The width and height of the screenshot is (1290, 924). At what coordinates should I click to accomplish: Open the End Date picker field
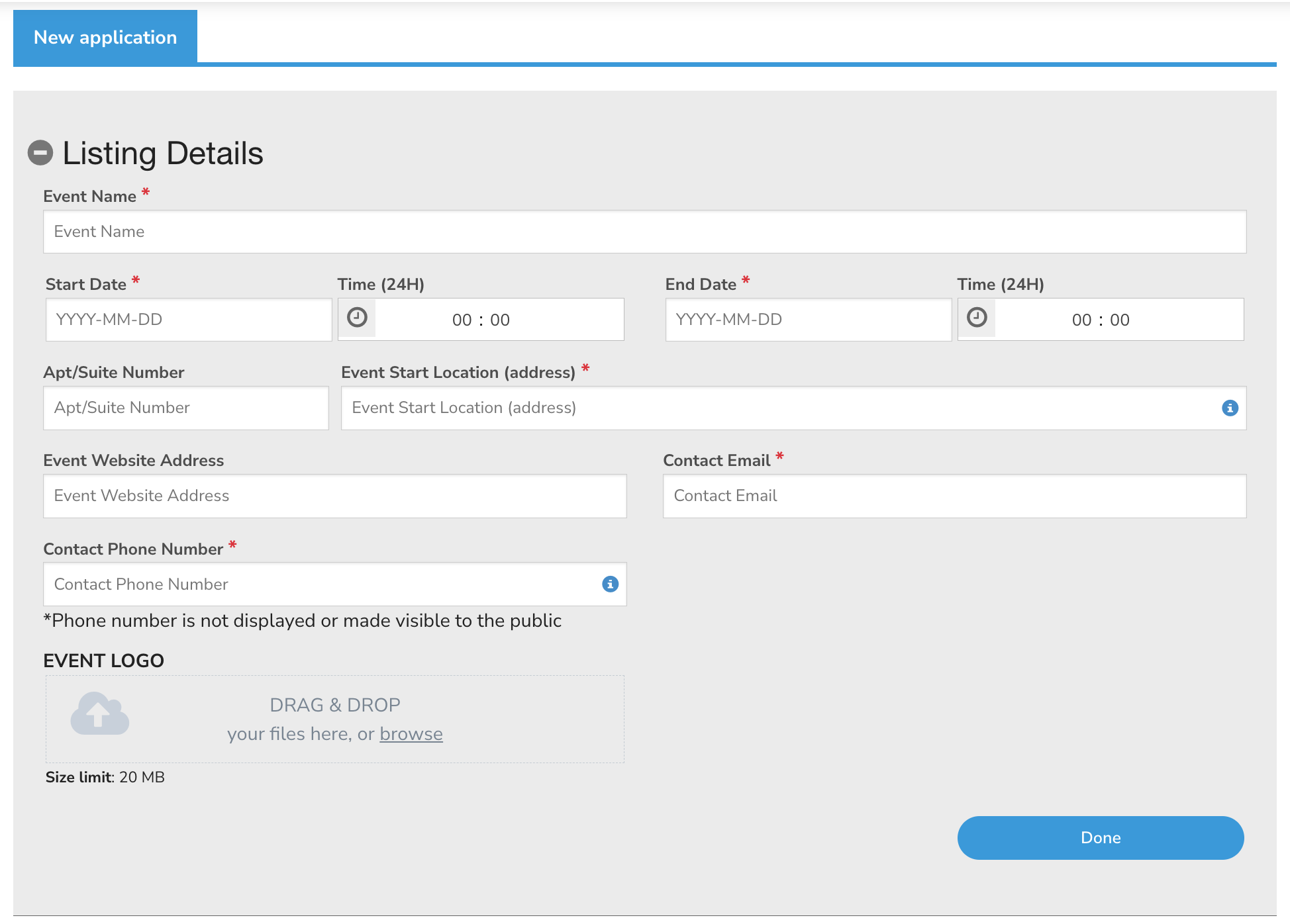808,320
